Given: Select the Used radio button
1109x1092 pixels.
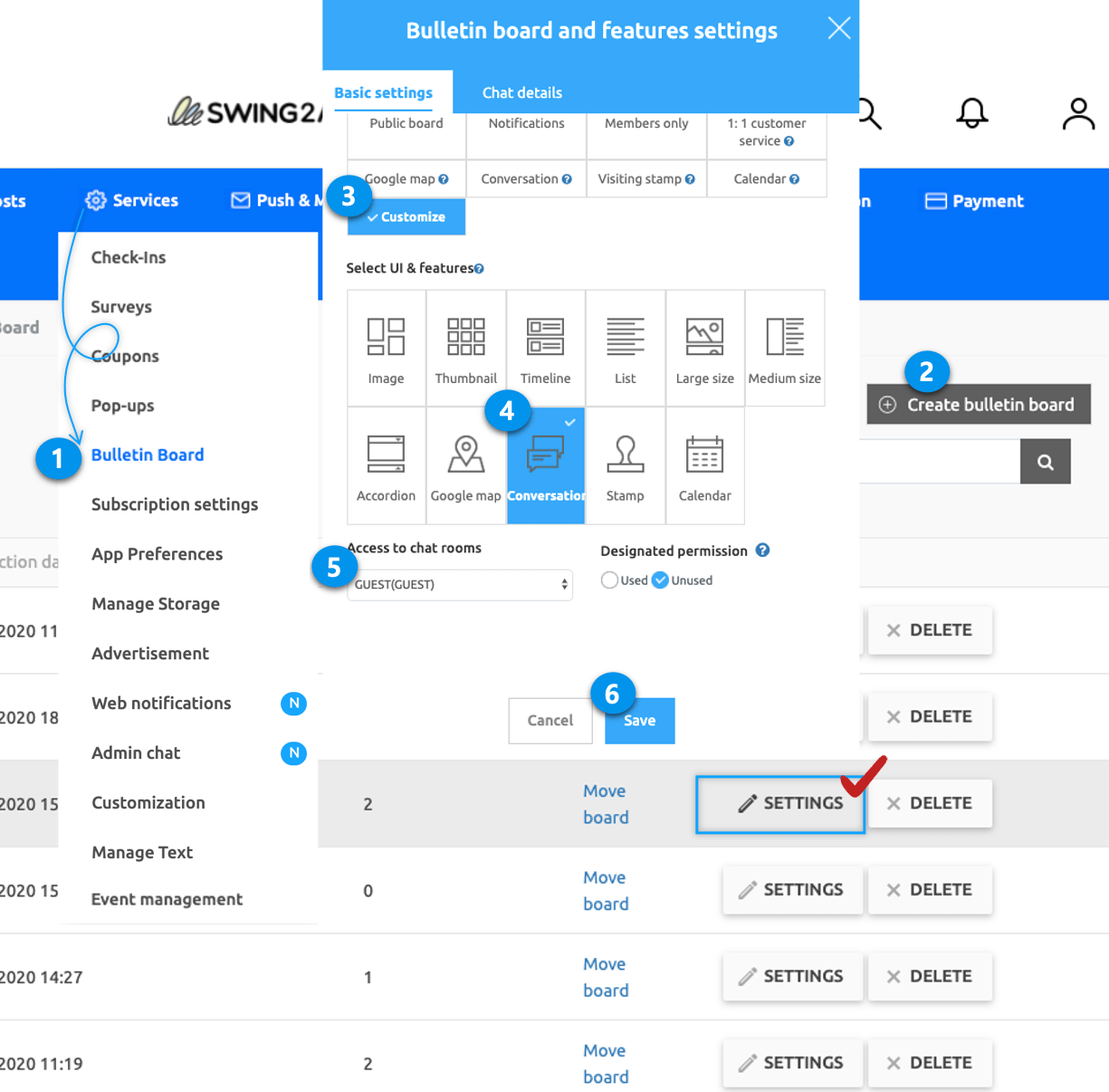Looking at the screenshot, I should [610, 580].
